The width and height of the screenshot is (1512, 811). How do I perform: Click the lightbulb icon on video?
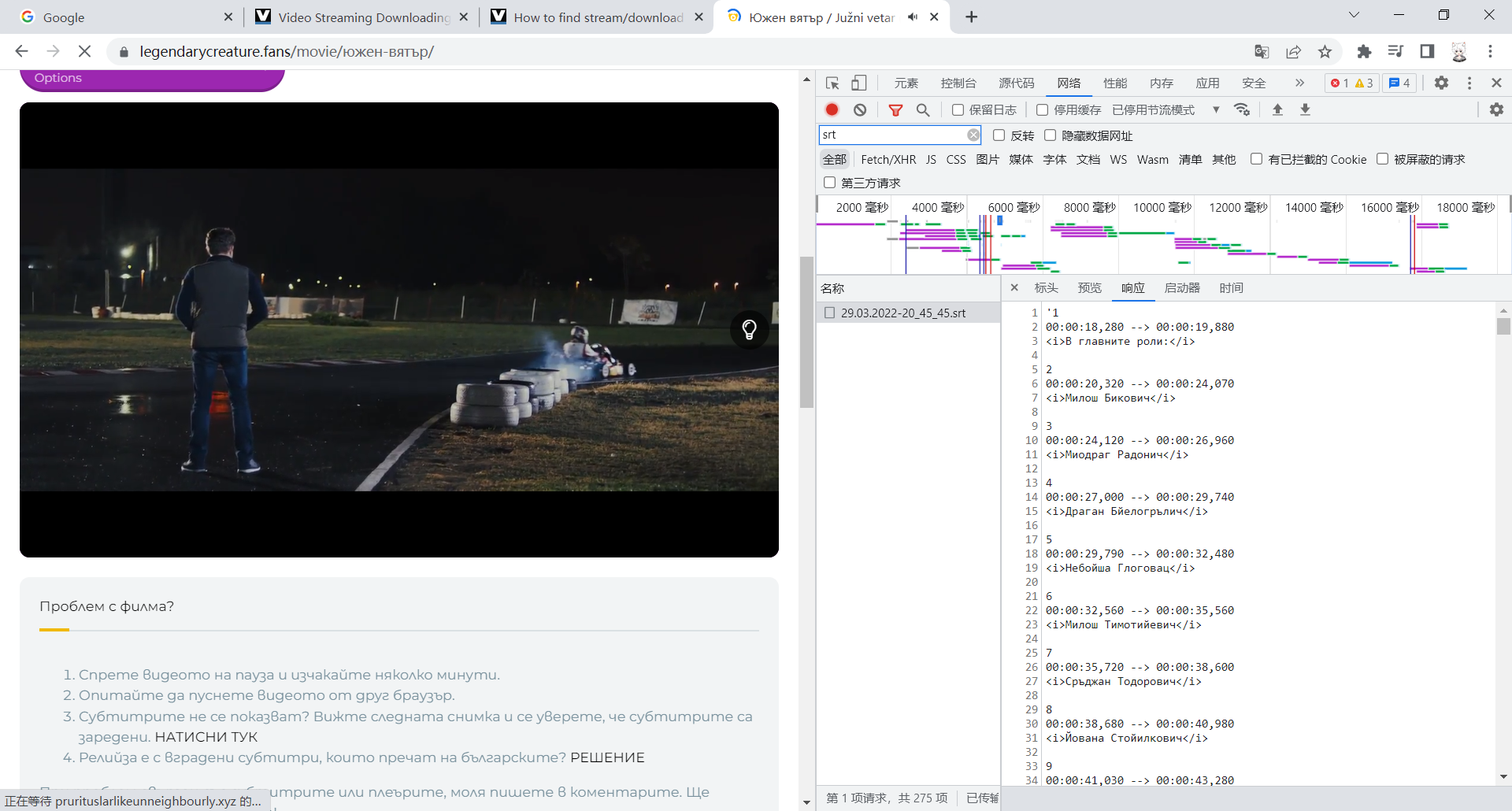(x=749, y=329)
